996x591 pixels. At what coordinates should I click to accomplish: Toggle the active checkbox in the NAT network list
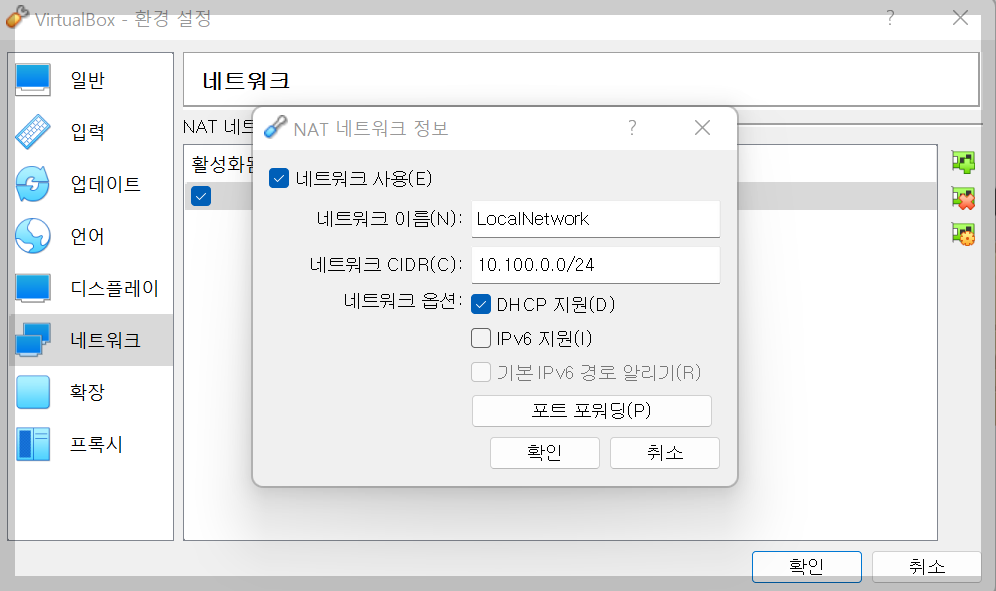pyautogui.click(x=201, y=196)
